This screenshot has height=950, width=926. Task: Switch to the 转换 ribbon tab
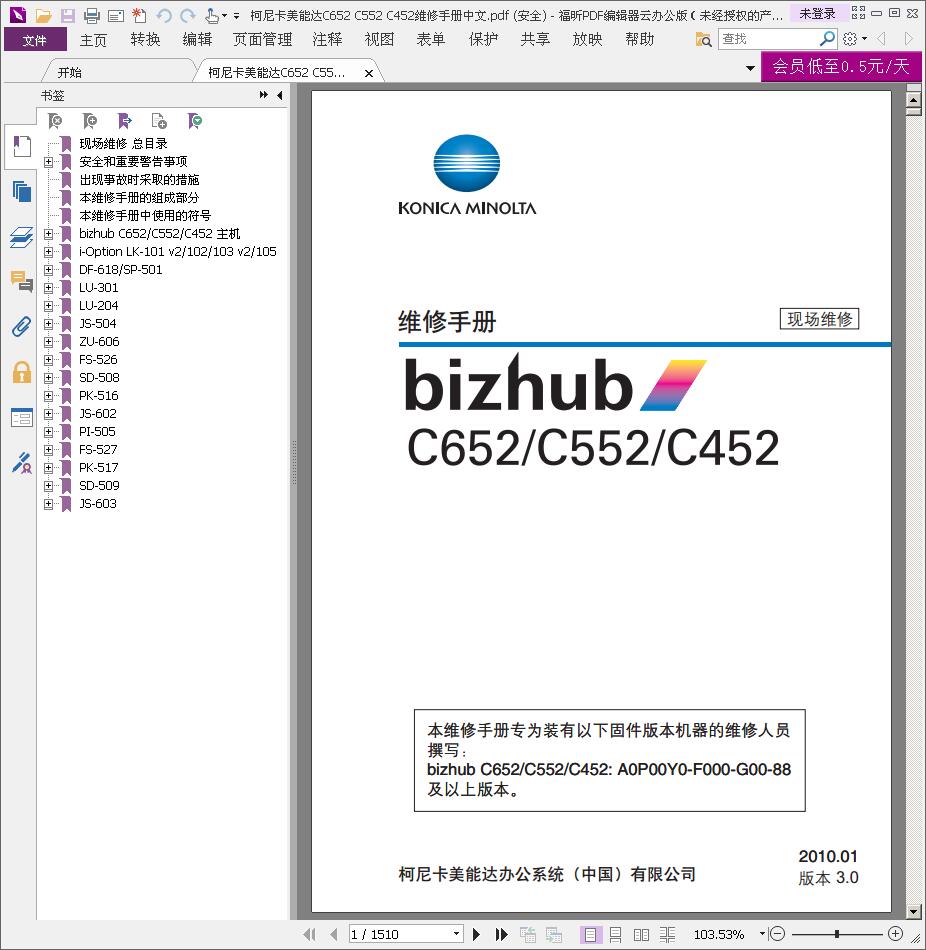pos(145,40)
